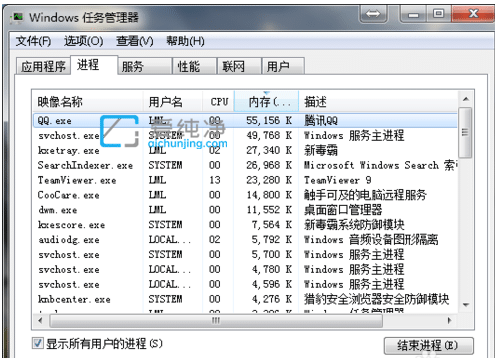This screenshot has height=361, width=498.
Task: Click the double-arrow button in title bar
Action: 373,14
